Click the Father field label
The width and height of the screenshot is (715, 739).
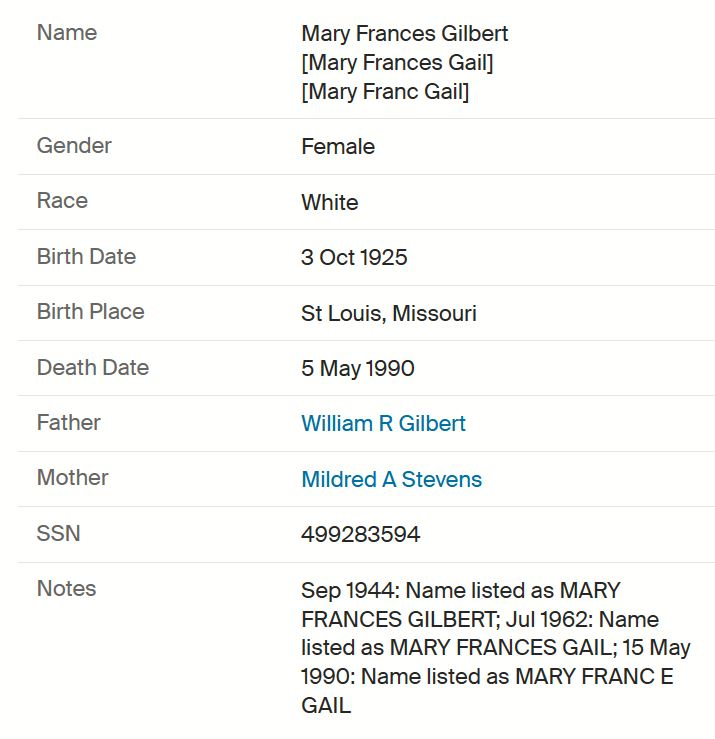tap(69, 422)
